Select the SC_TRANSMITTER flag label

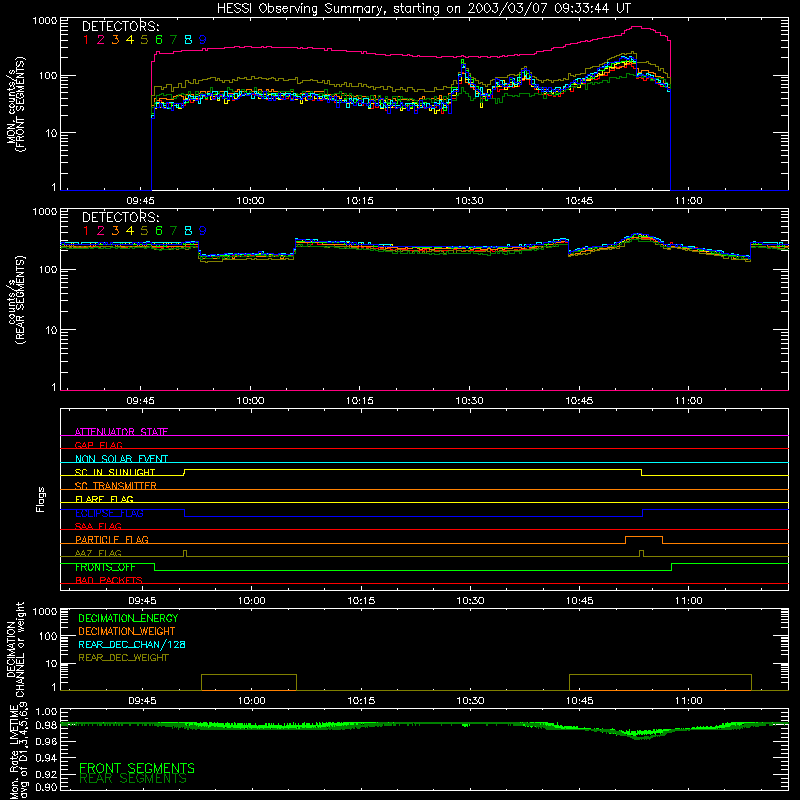[115, 486]
